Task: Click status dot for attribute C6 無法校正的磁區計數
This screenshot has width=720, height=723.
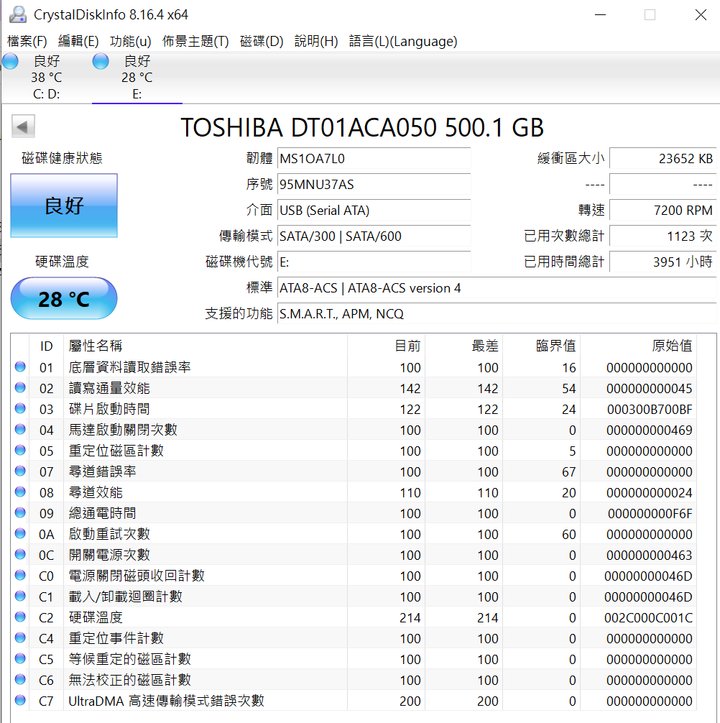Action: pyautogui.click(x=20, y=679)
